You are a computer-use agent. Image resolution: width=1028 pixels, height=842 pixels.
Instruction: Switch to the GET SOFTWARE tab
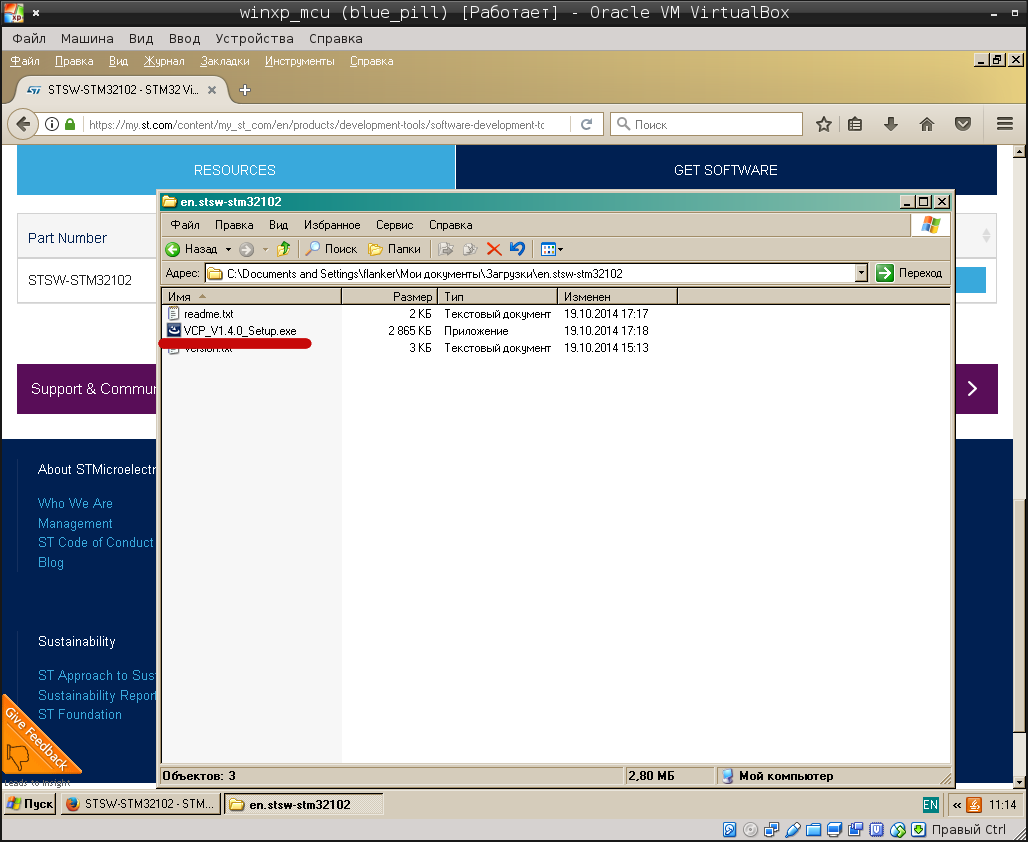pos(726,170)
